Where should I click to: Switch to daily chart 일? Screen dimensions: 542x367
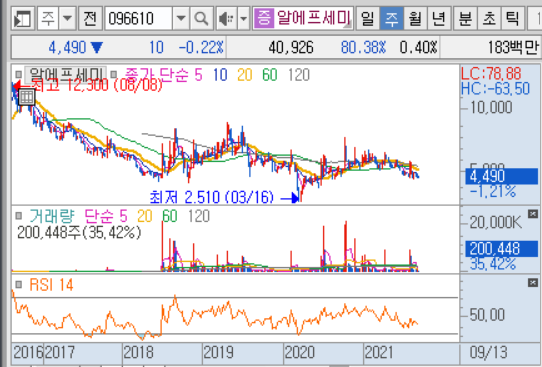coord(367,18)
